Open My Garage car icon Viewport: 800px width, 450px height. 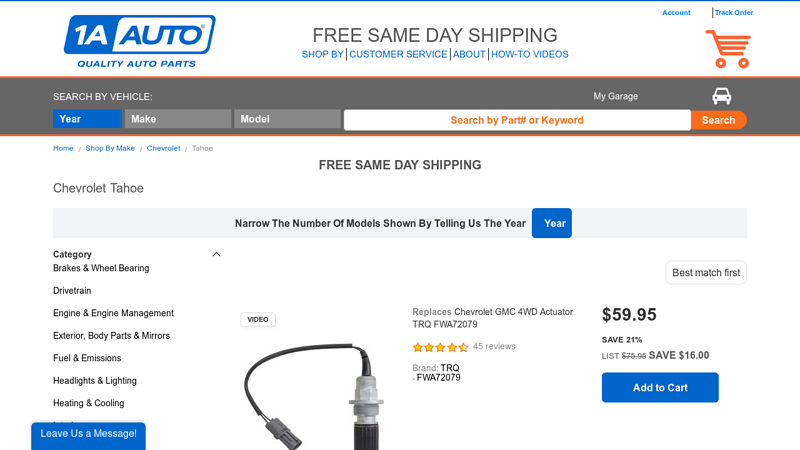pyautogui.click(x=721, y=96)
